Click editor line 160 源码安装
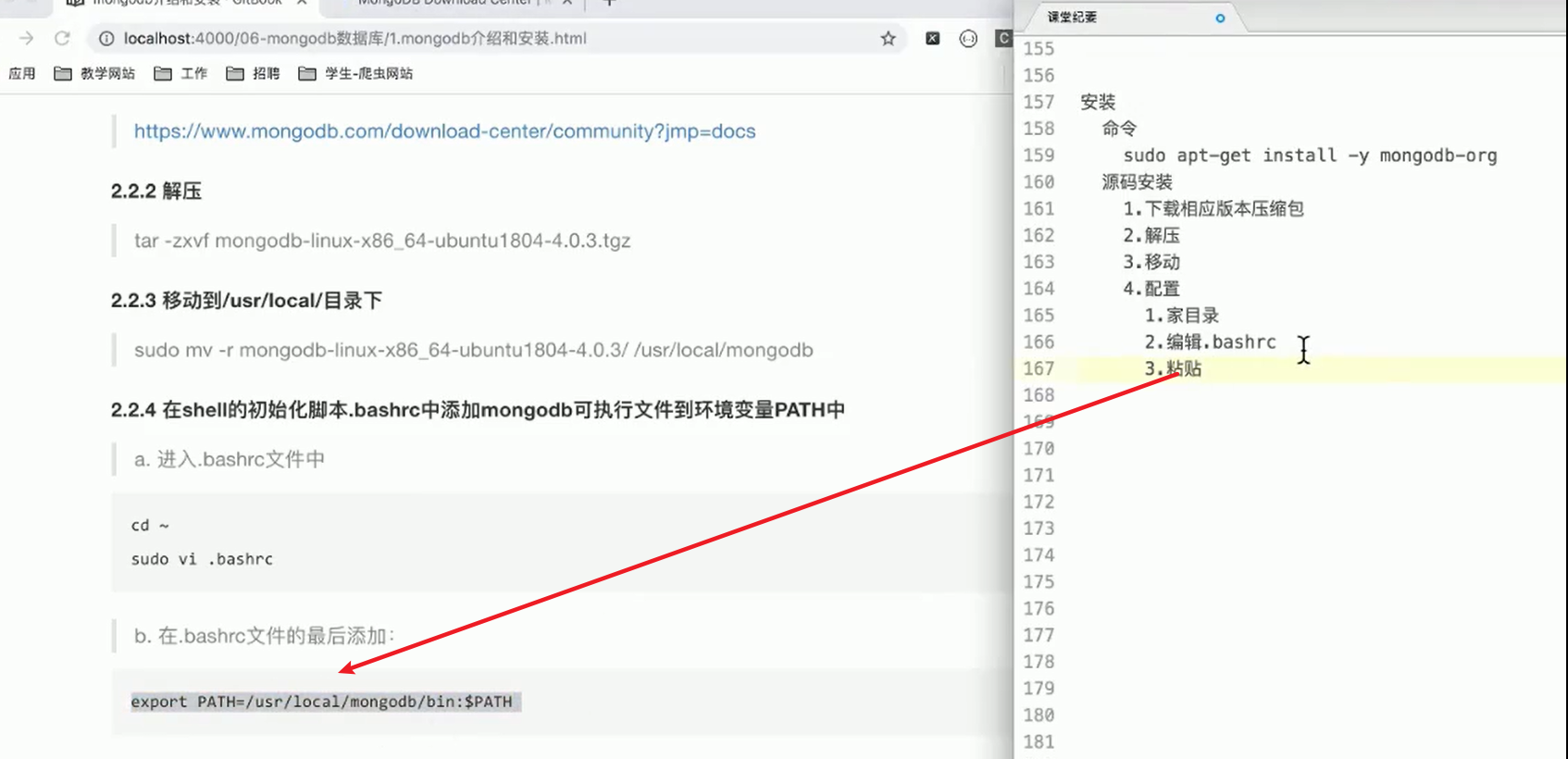This screenshot has height=759, width=1568. (1137, 182)
